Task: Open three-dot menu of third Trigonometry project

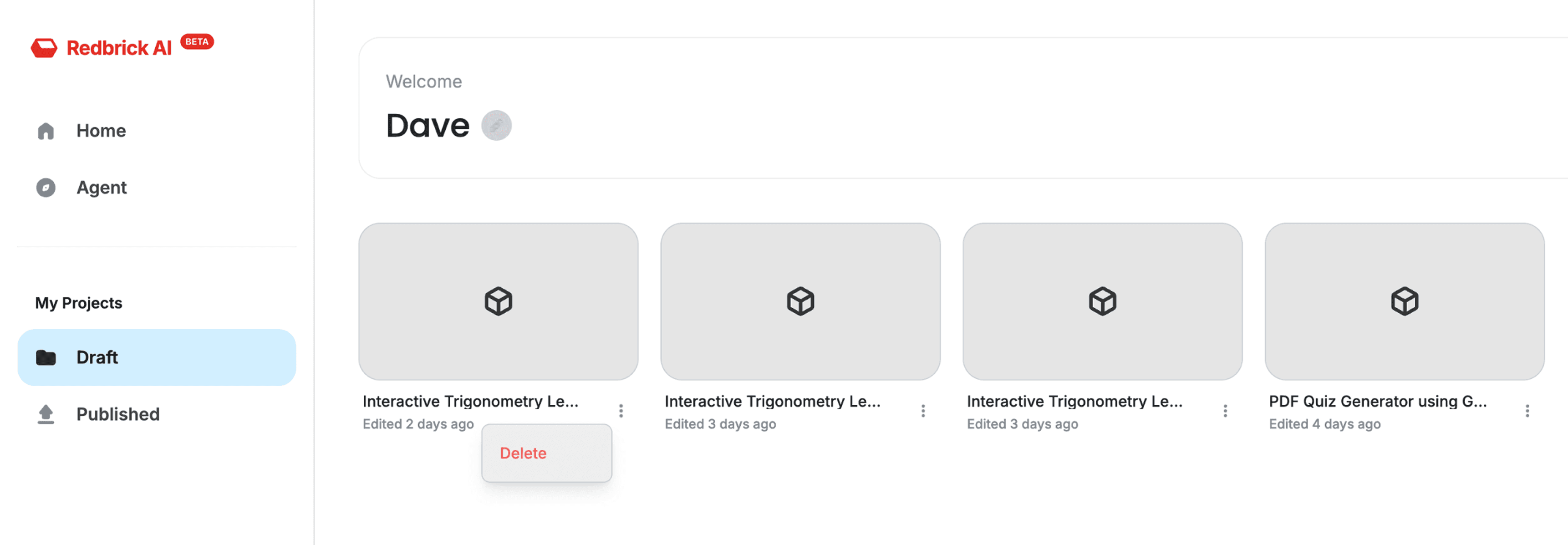Action: click(x=1225, y=411)
